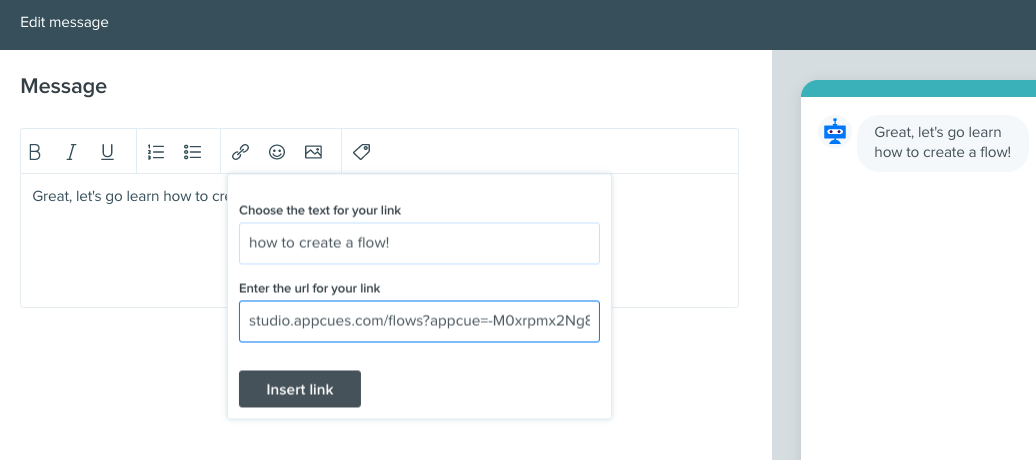Insert a bulleted list
Screen dimensions: 1036x460
pyautogui.click(x=192, y=152)
